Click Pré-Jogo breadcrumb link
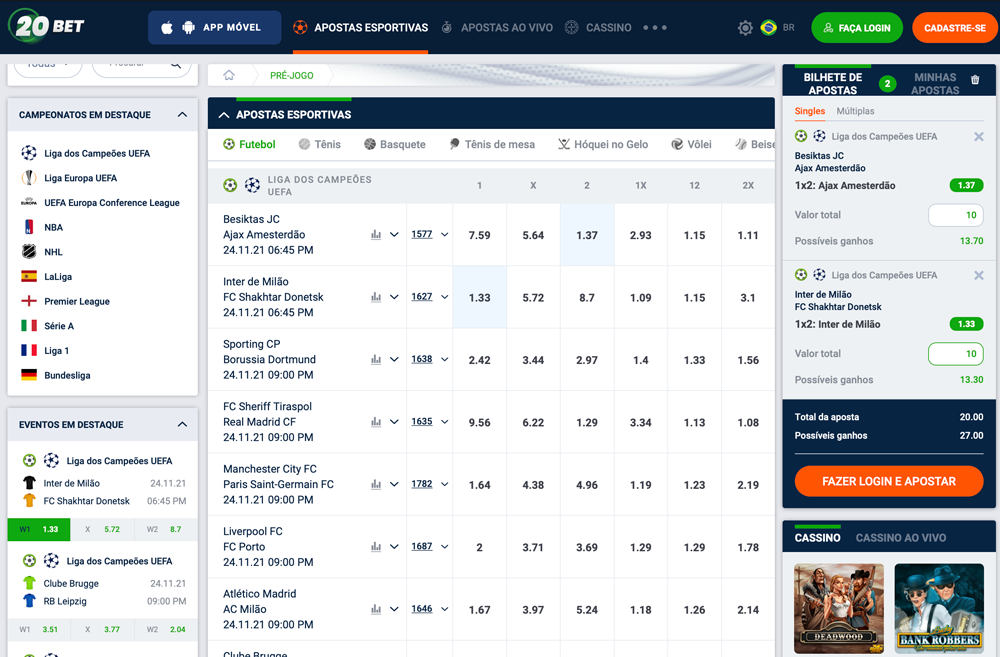 [291, 75]
